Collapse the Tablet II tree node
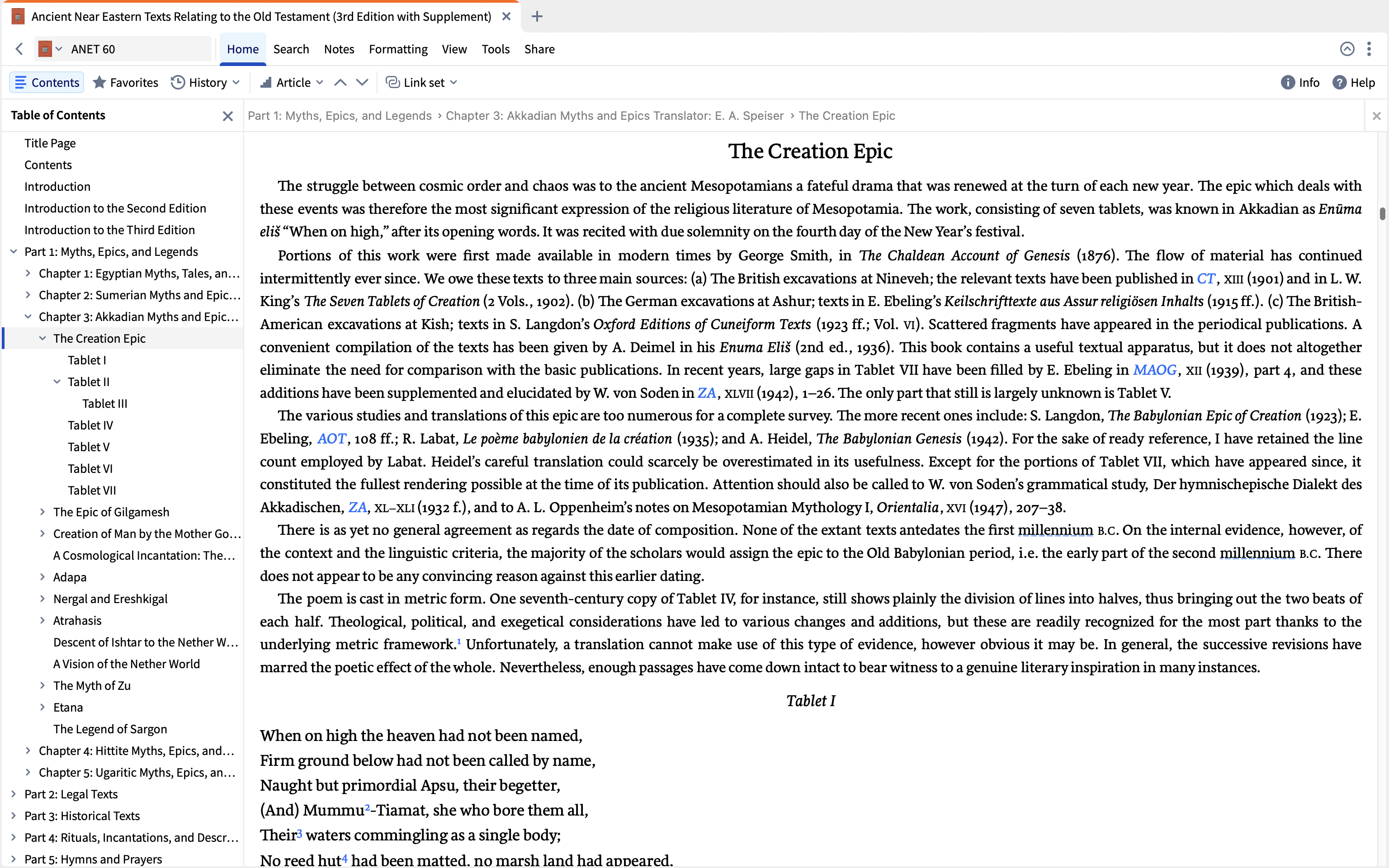 [57, 382]
